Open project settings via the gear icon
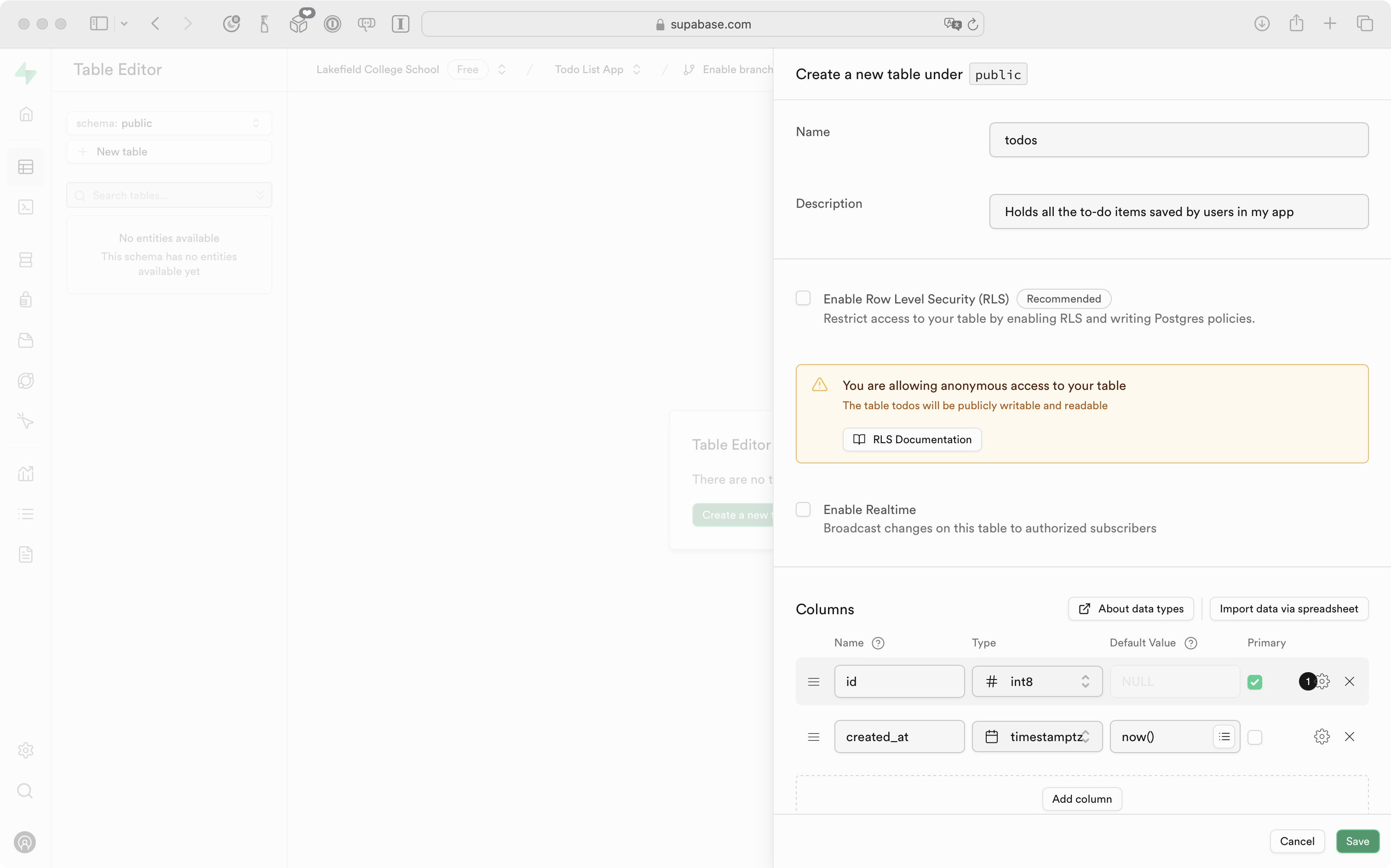Image resolution: width=1391 pixels, height=868 pixels. coord(26,750)
